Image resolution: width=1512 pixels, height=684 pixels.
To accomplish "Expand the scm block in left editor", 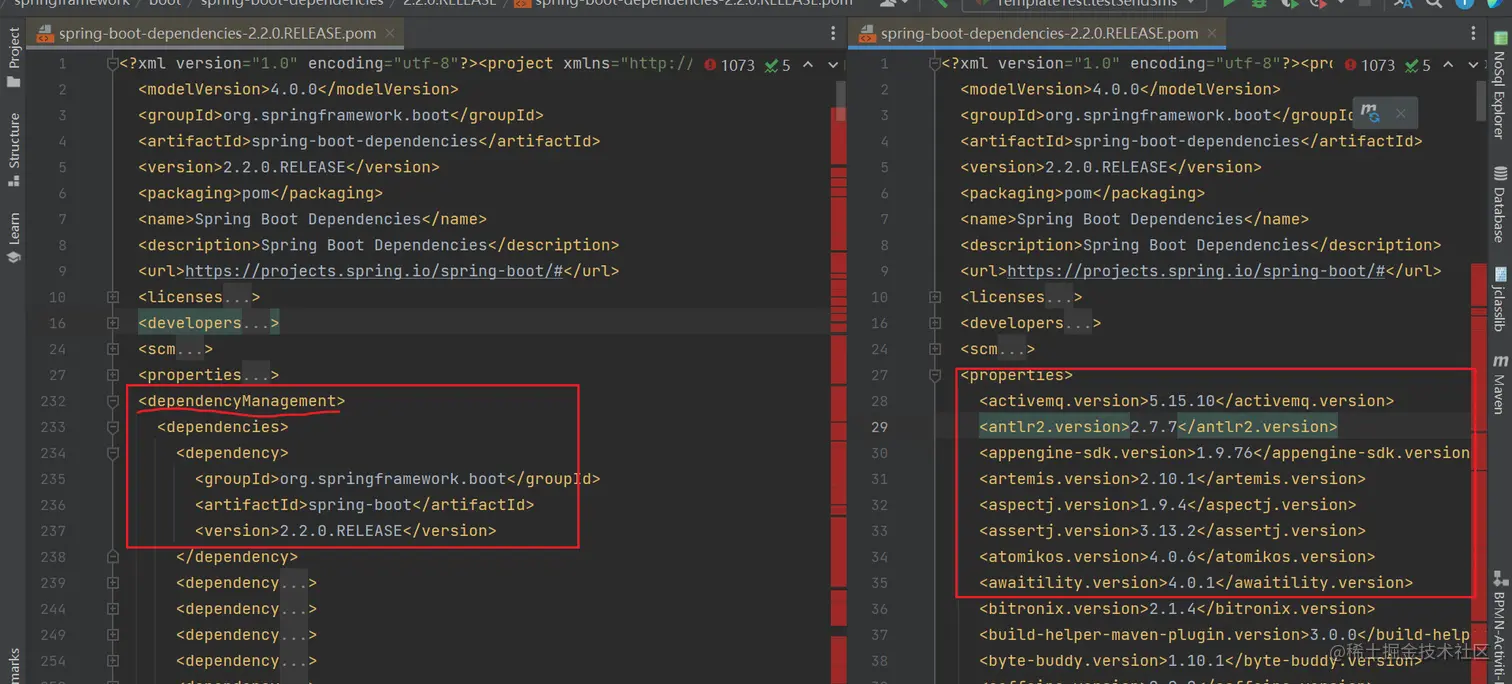I will click(113, 349).
